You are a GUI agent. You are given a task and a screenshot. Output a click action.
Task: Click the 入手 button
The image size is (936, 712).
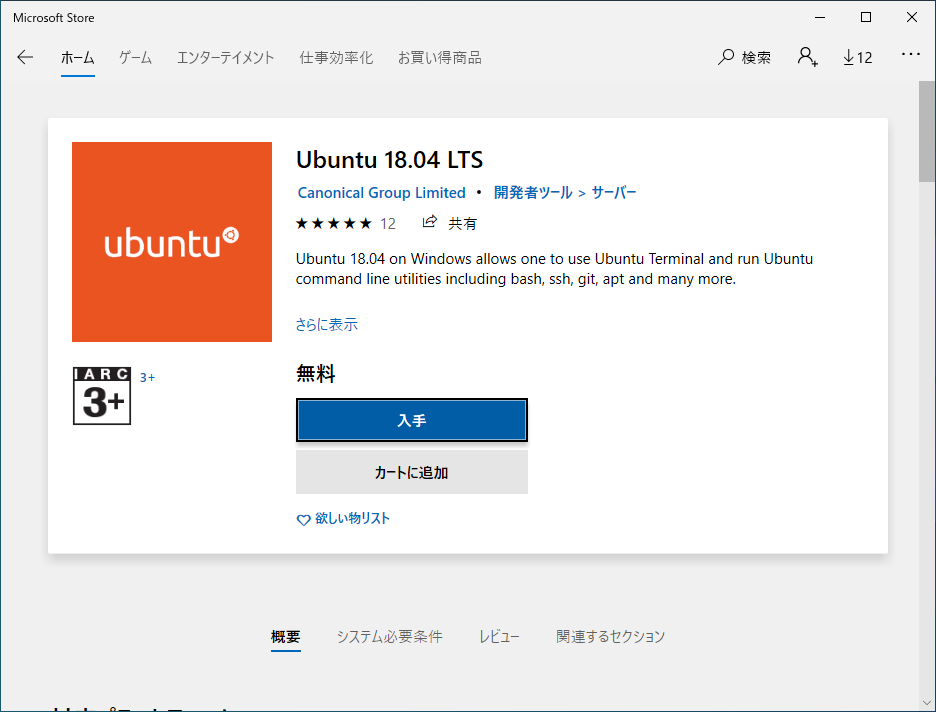(x=412, y=420)
